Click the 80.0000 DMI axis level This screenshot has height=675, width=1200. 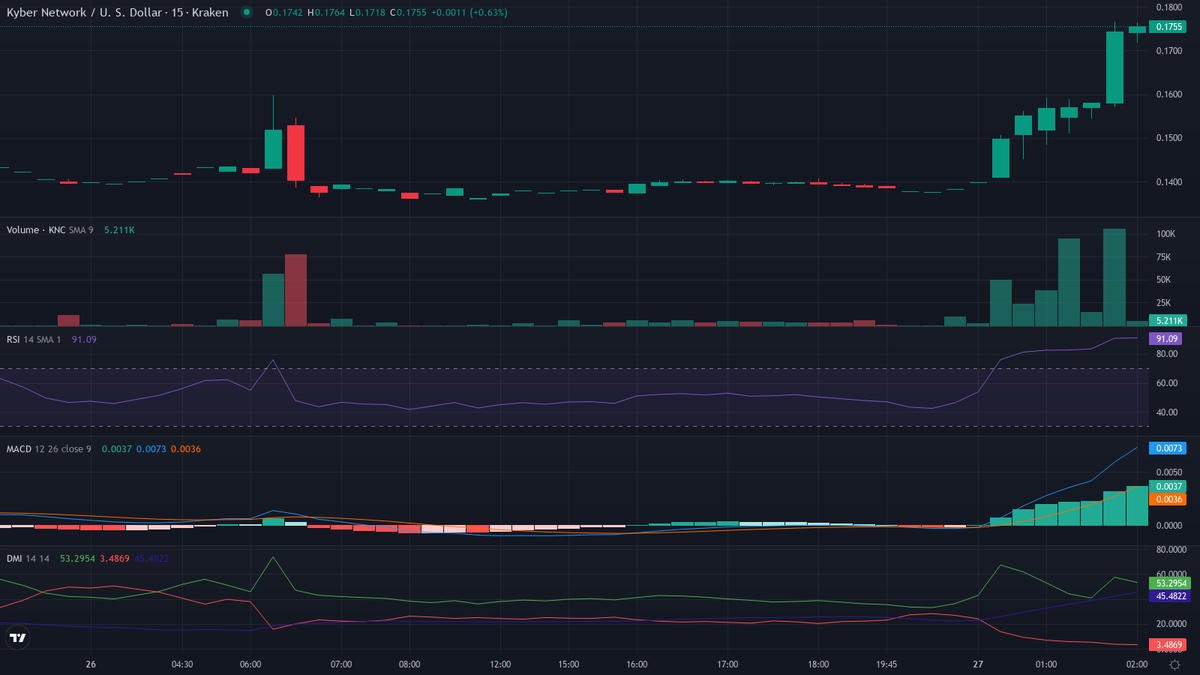click(x=1172, y=549)
